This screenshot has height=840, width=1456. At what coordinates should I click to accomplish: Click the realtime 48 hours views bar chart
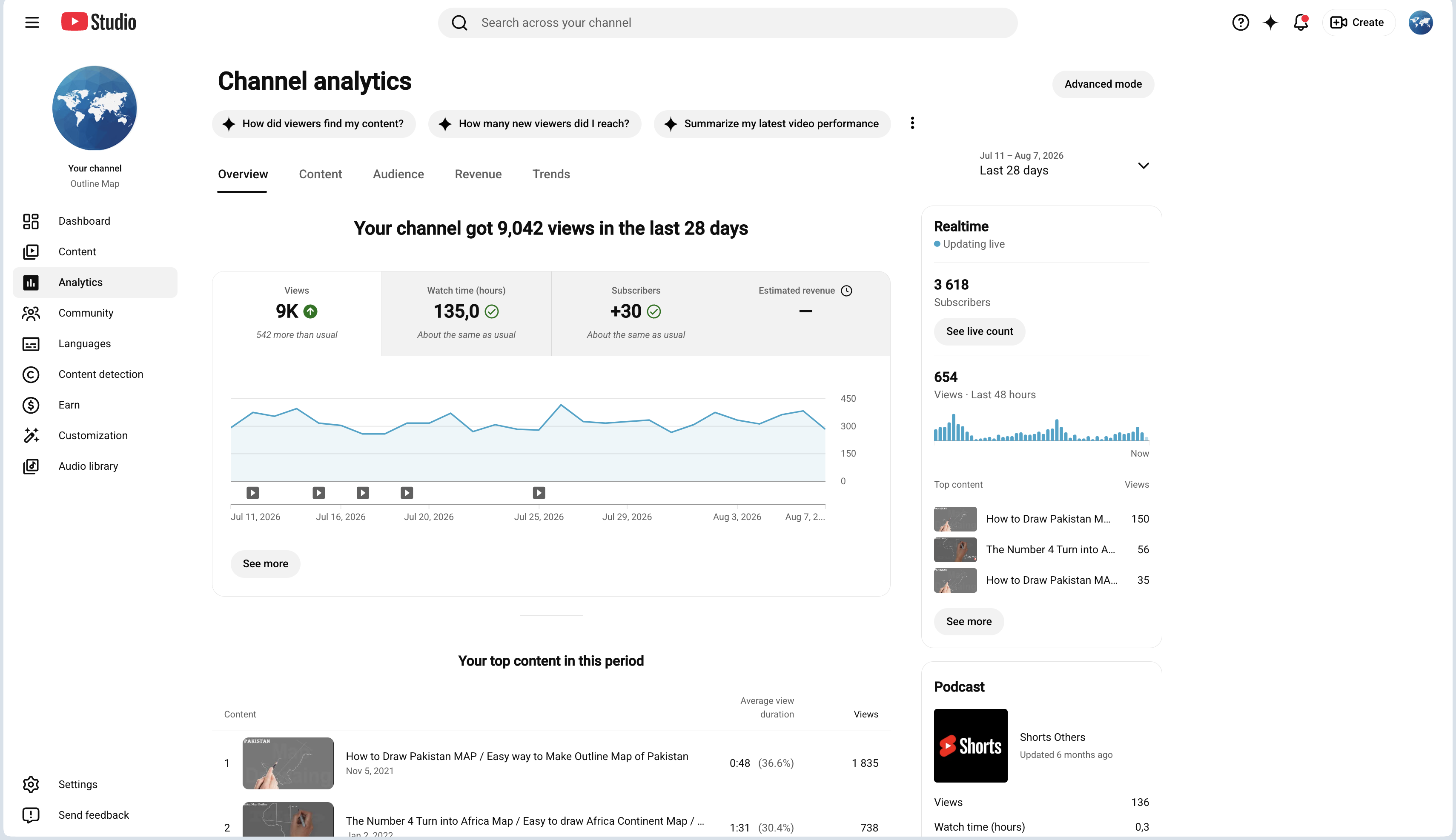click(x=1041, y=428)
